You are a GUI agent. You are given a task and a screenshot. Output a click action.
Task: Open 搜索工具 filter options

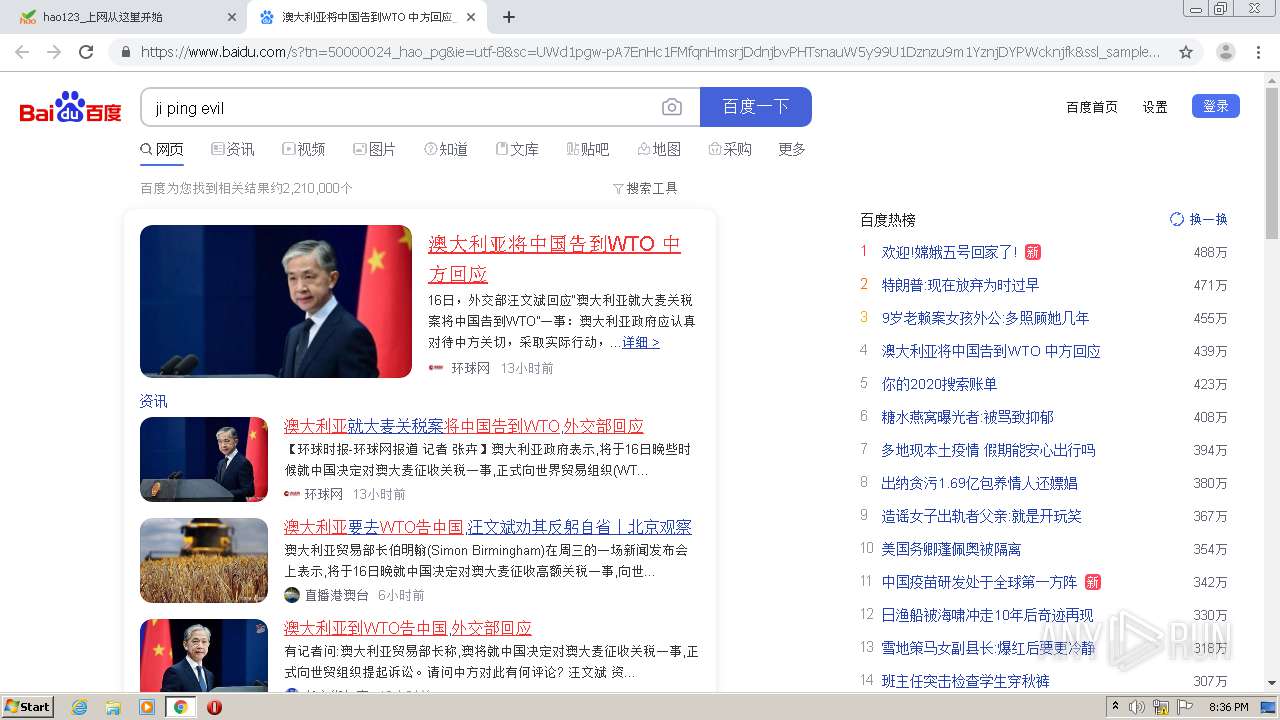pyautogui.click(x=645, y=188)
